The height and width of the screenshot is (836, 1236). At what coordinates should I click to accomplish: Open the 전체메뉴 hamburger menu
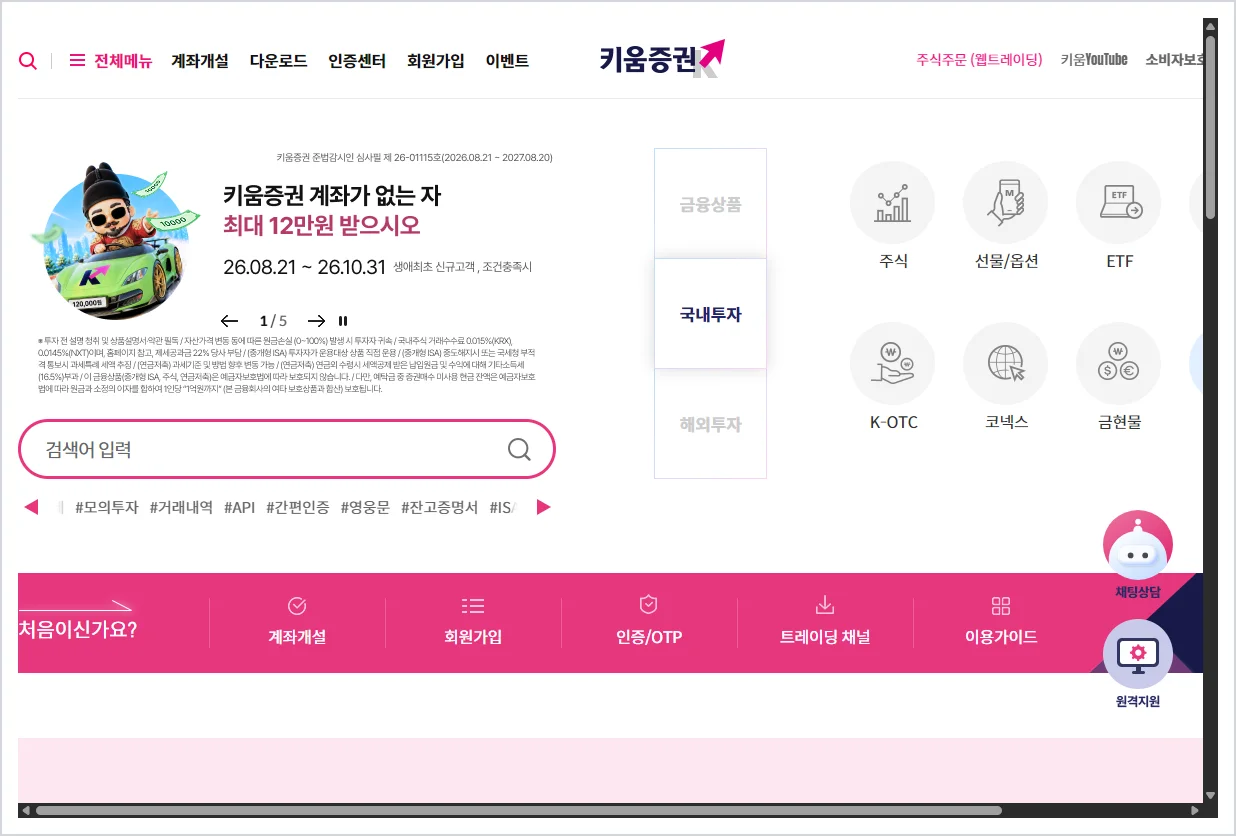[x=110, y=61]
